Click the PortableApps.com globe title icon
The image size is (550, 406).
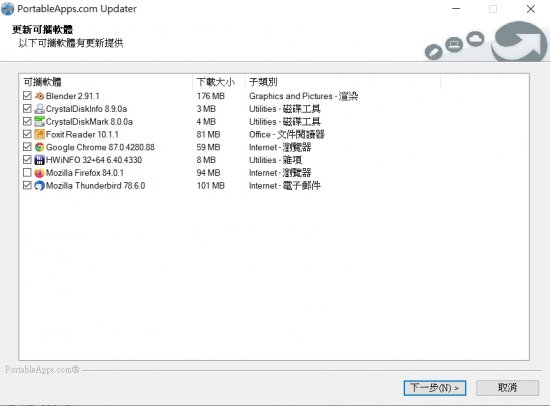click(8, 9)
